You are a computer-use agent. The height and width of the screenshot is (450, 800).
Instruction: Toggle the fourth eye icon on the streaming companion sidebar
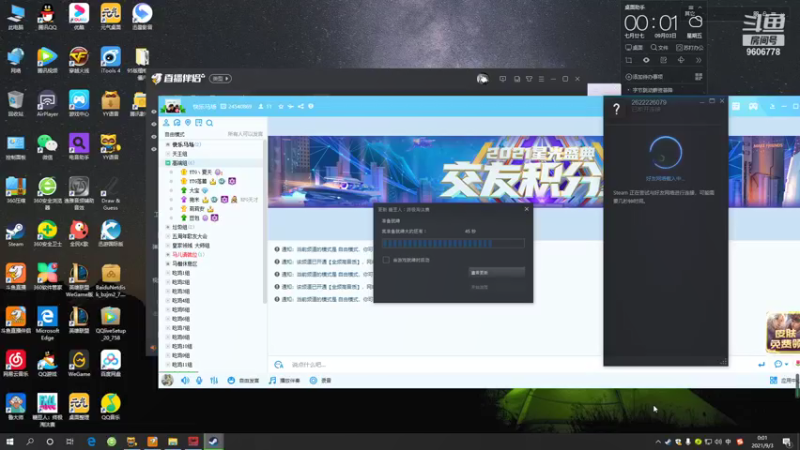click(x=154, y=149)
